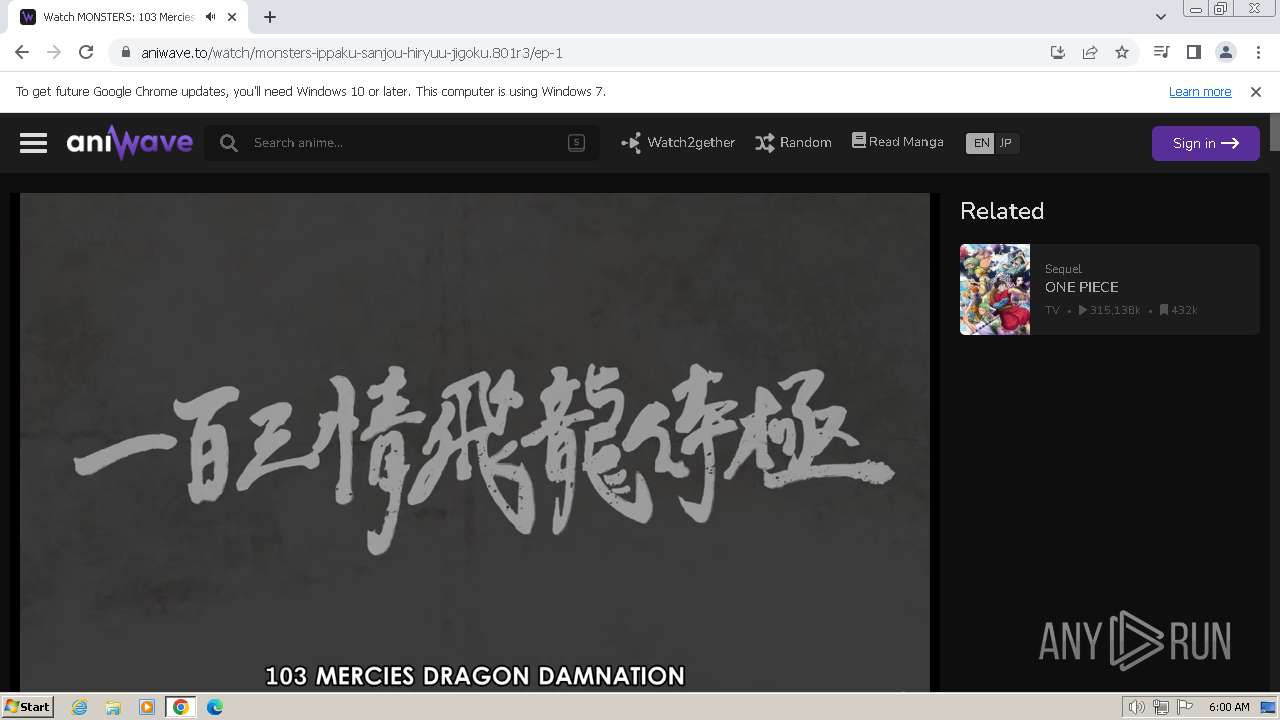Open Read Manga
Image resolution: width=1280 pixels, height=720 pixels.
pyautogui.click(x=898, y=142)
